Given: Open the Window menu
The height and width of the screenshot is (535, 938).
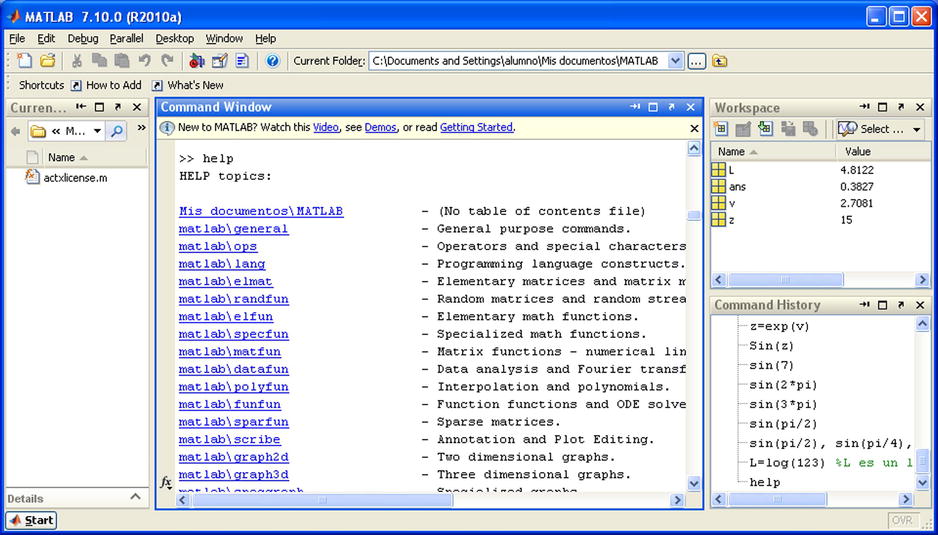Looking at the screenshot, I should pyautogui.click(x=224, y=38).
